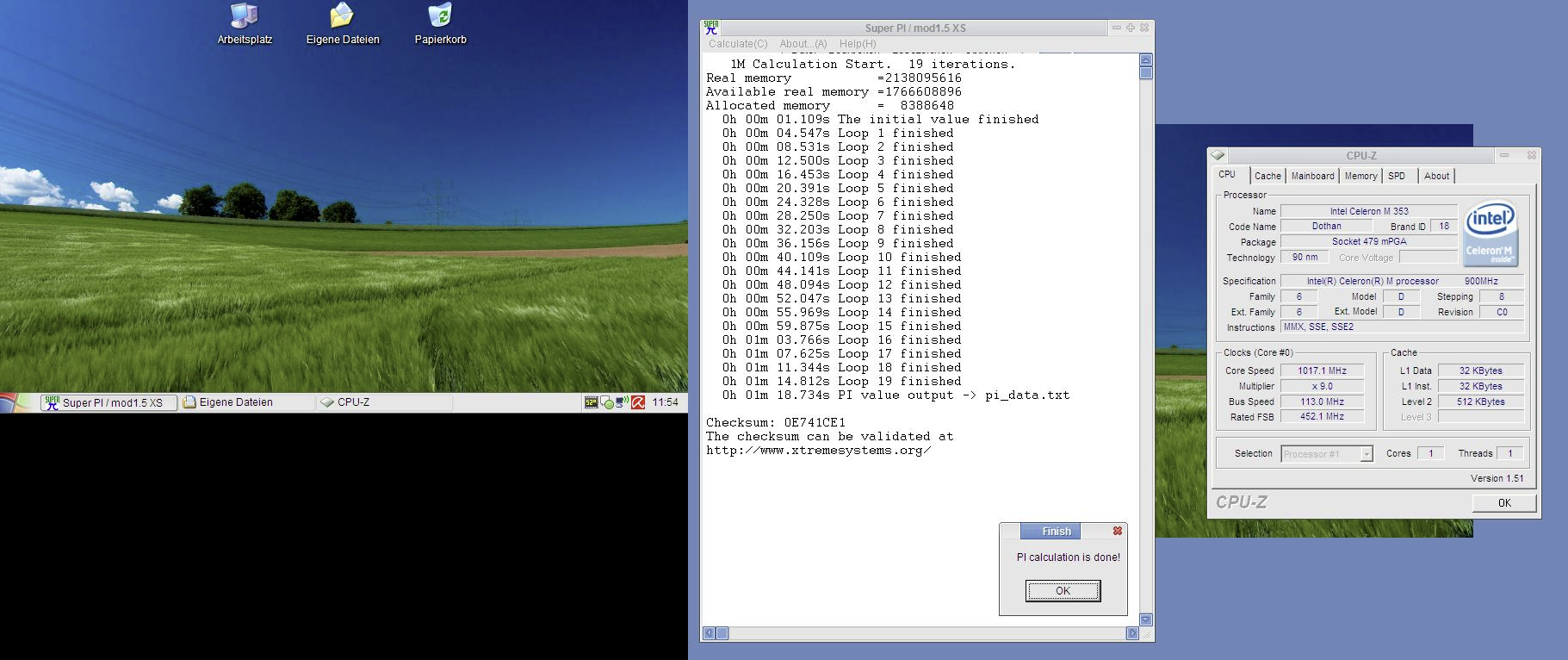Image resolution: width=1568 pixels, height=660 pixels.
Task: Click the OK button in CPU-Z
Action: tap(1504, 503)
